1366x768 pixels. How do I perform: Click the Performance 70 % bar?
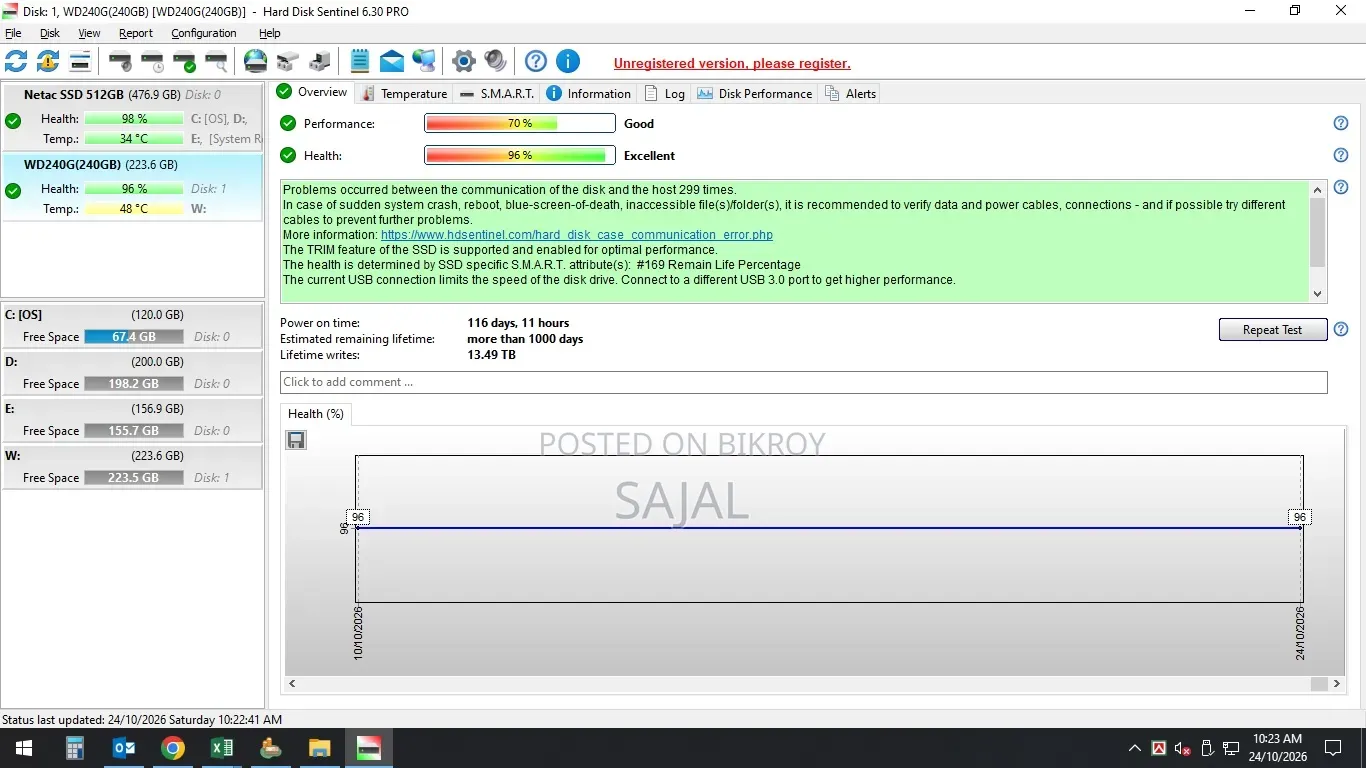[520, 123]
